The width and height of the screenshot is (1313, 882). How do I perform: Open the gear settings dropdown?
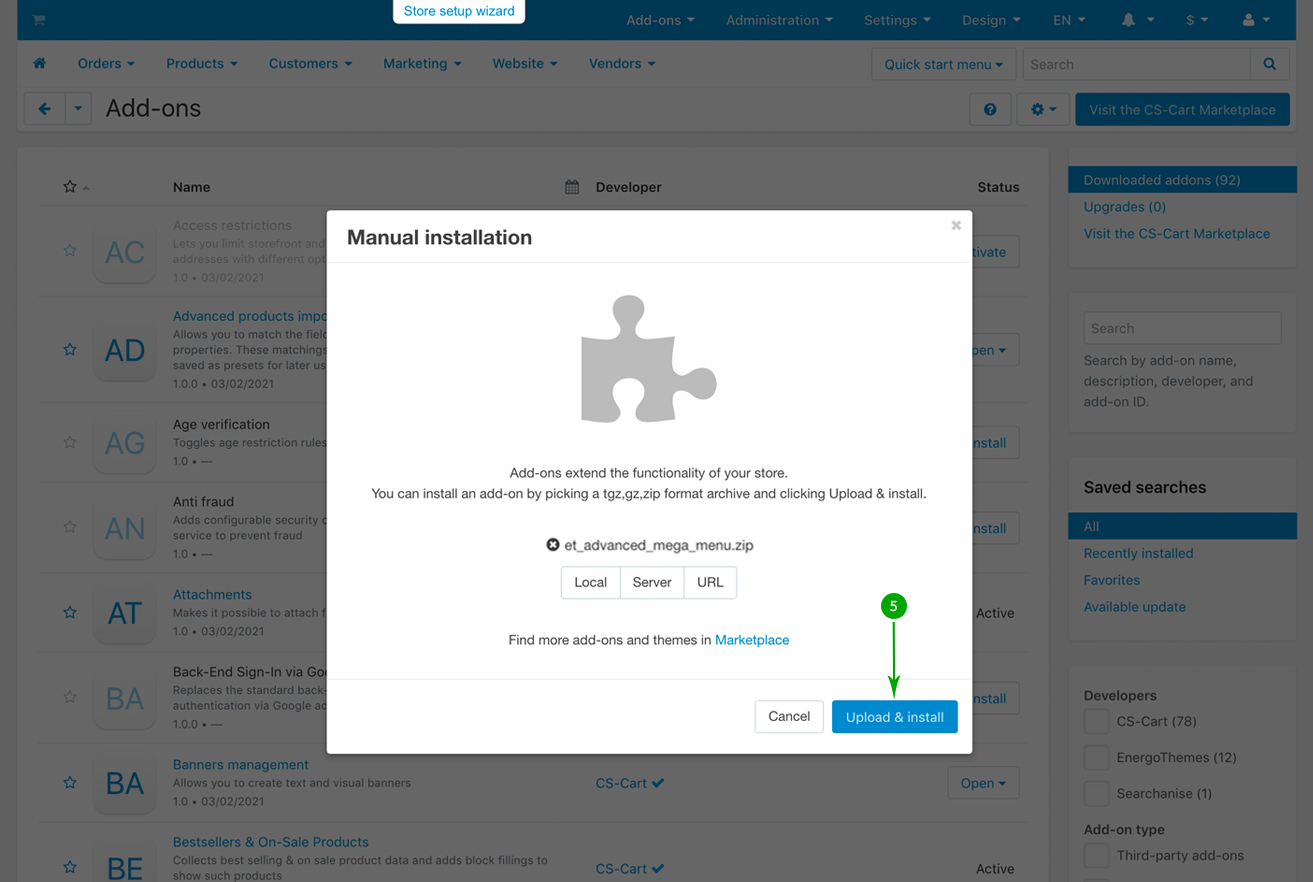[1043, 110]
